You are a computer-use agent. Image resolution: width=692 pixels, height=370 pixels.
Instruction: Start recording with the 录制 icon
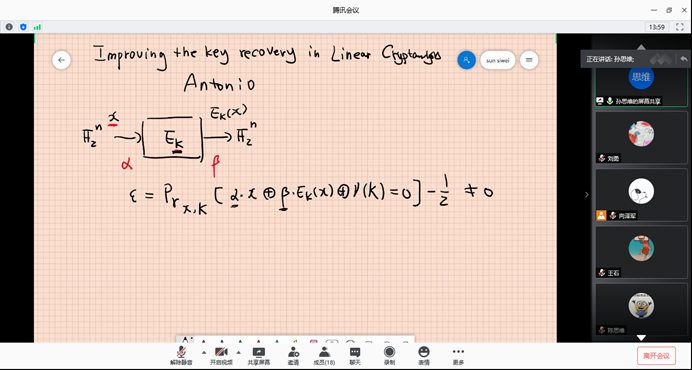pyautogui.click(x=389, y=356)
